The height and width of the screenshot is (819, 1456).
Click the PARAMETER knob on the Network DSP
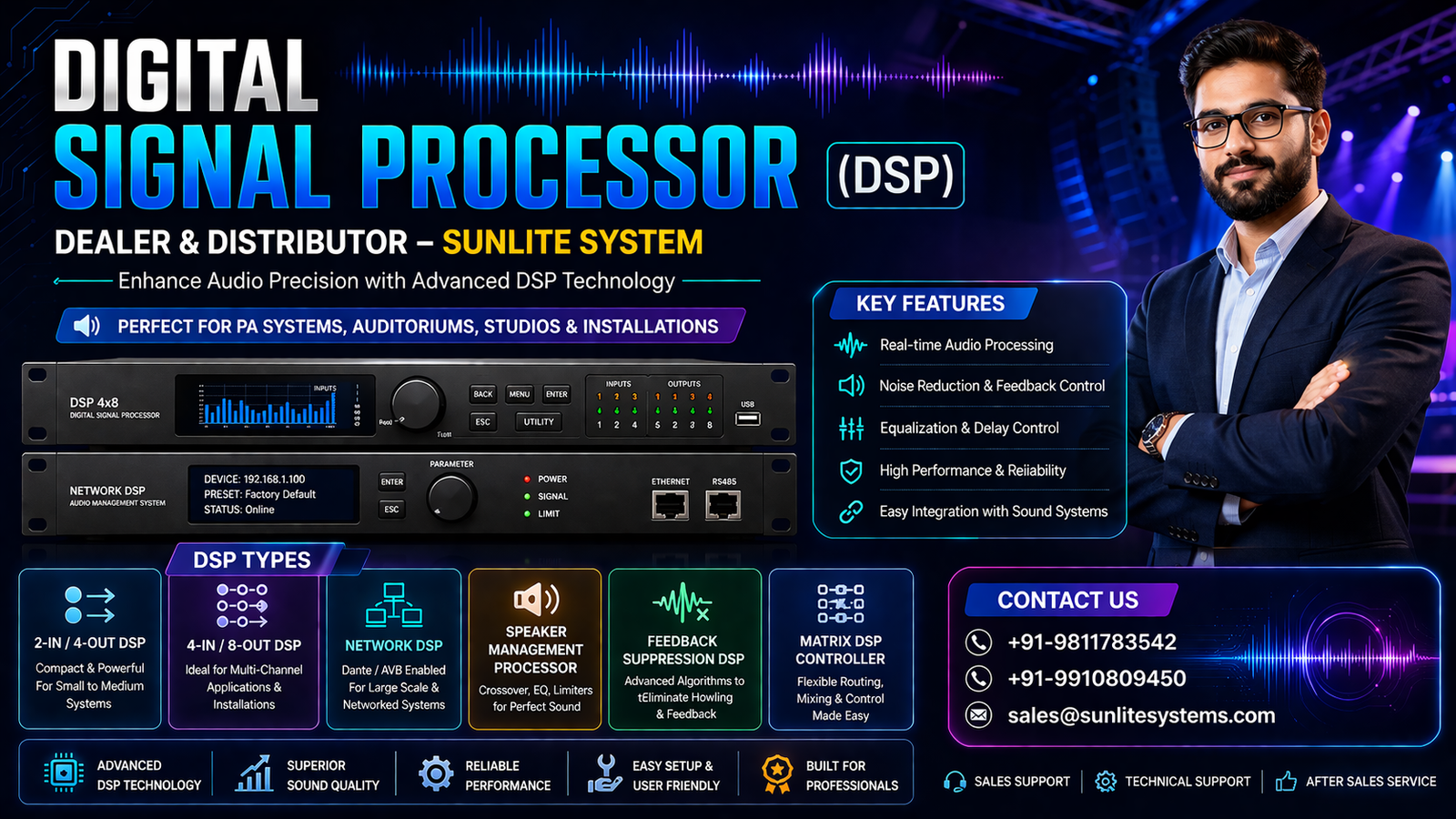coord(451,496)
